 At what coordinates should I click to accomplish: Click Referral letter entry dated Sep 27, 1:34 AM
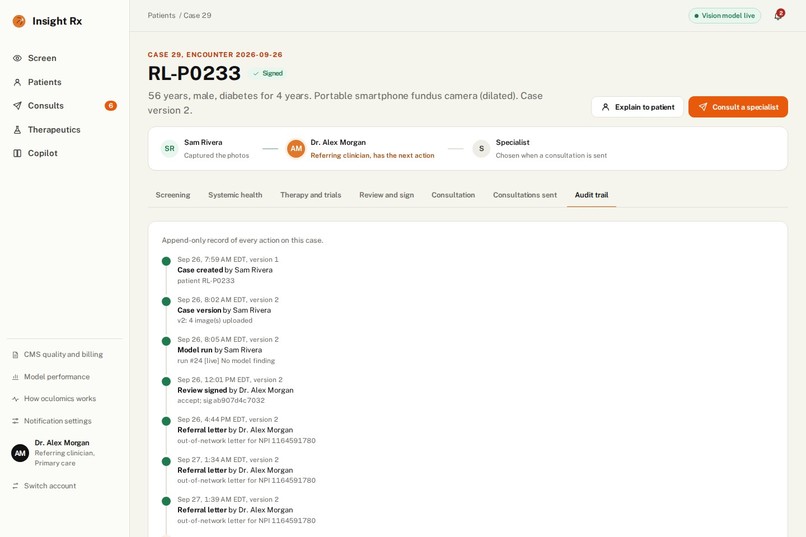(247, 470)
